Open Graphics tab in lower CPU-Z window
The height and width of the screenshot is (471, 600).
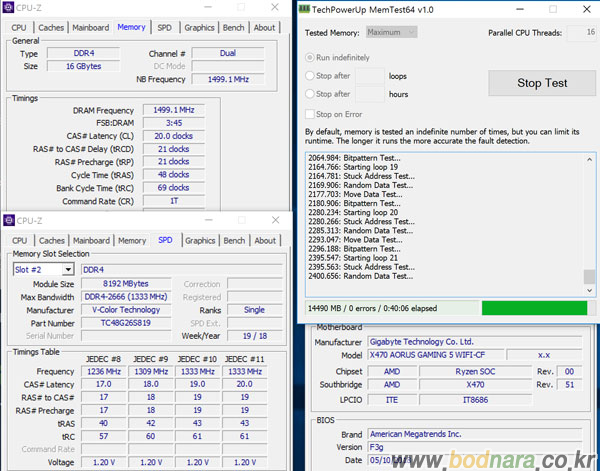[200, 241]
